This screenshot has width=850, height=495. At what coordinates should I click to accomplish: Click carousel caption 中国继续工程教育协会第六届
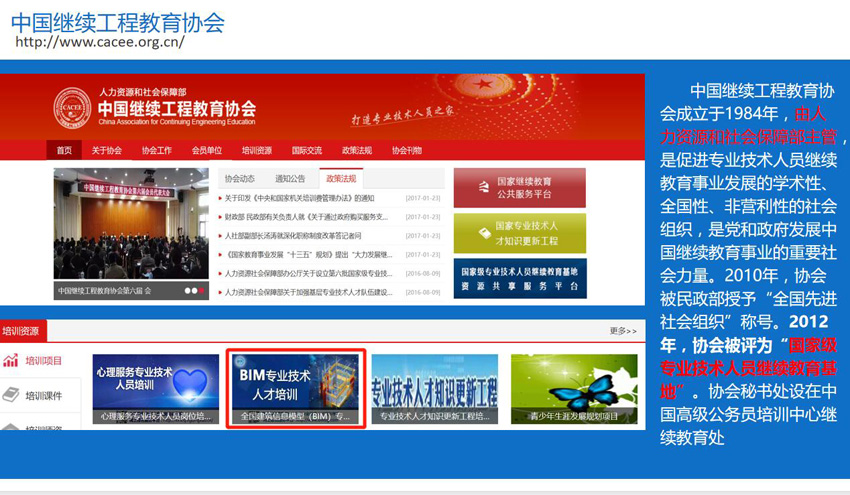coord(105,291)
